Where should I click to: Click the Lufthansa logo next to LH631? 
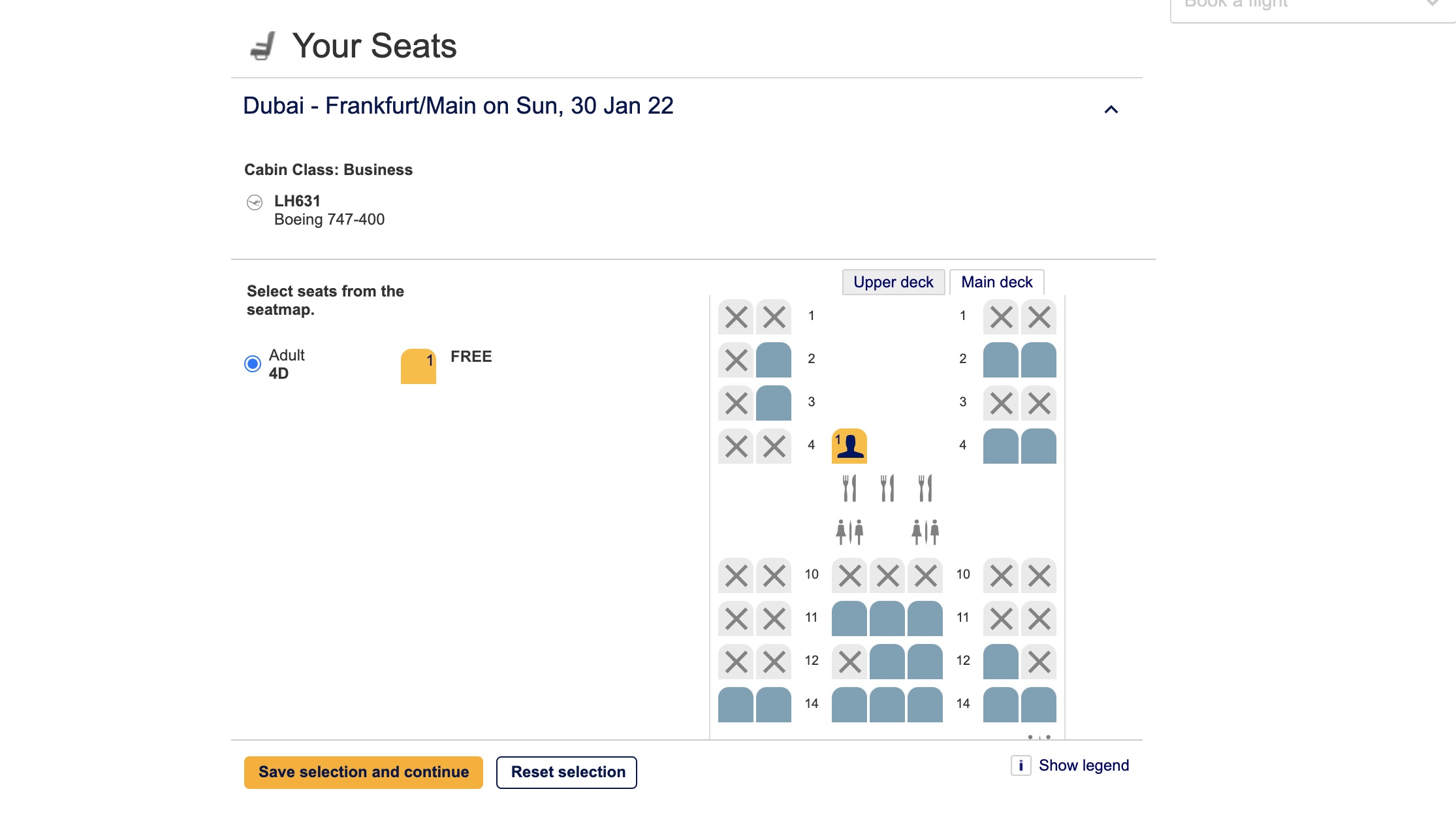[x=255, y=202]
